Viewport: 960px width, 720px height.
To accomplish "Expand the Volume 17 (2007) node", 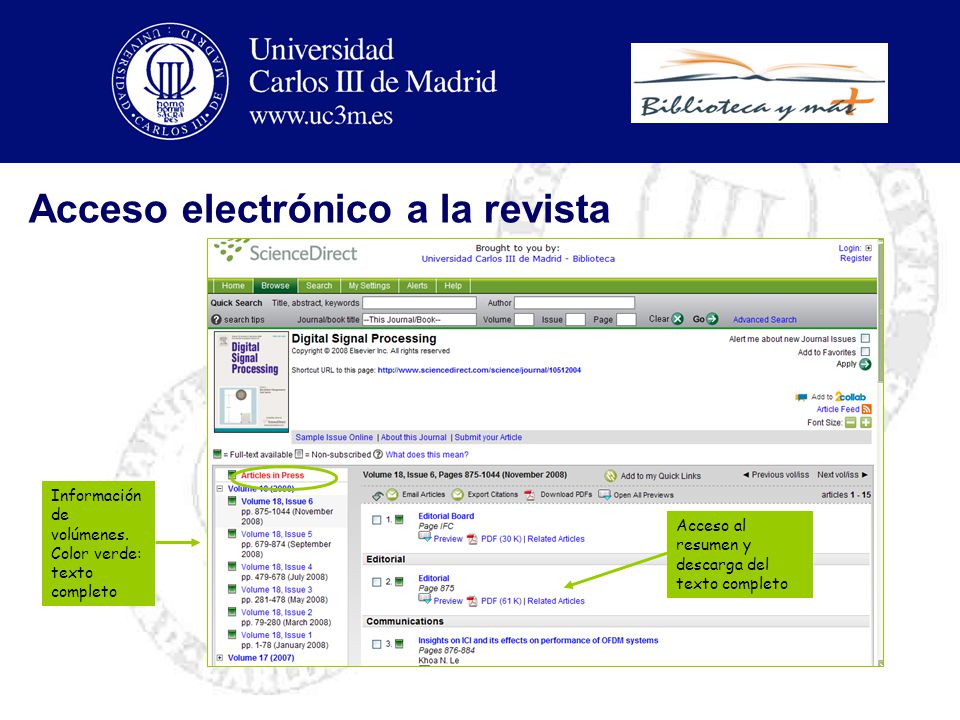I will [x=220, y=658].
